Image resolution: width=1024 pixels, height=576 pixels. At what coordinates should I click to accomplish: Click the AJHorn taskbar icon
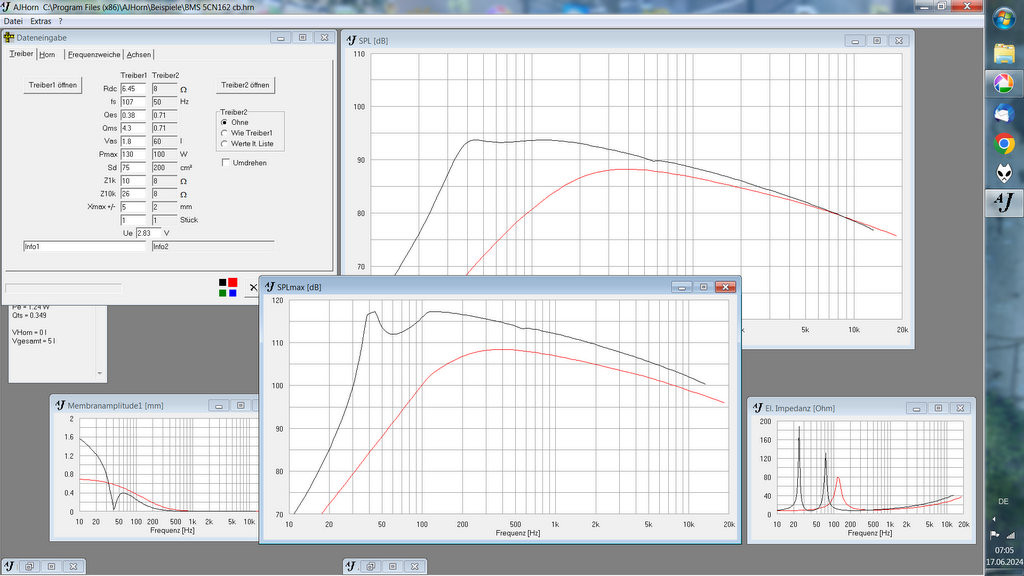(x=1003, y=203)
